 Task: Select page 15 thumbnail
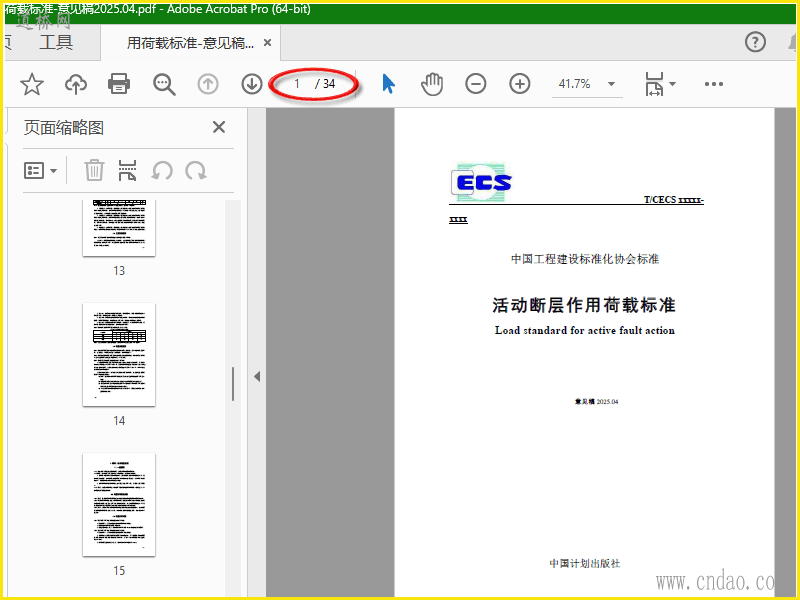click(x=119, y=505)
